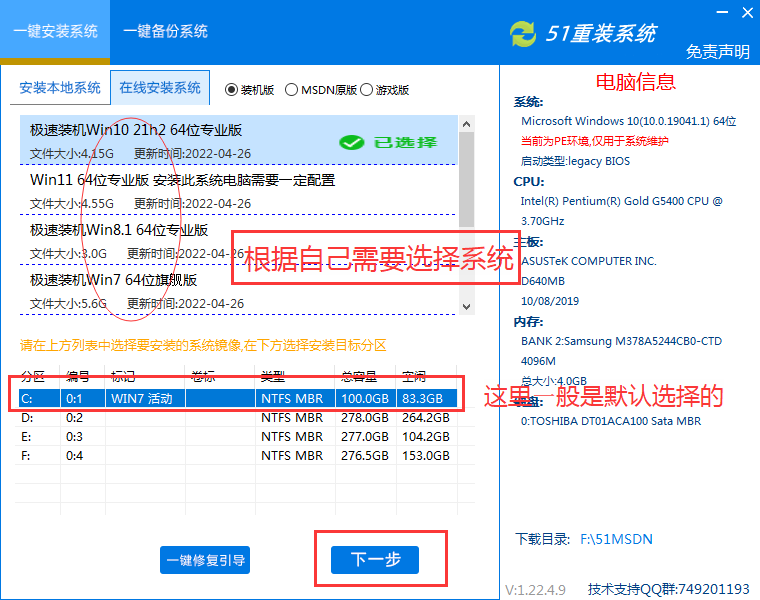Switch to 安装本地系统 tab
The width and height of the screenshot is (760, 600).
click(60, 88)
